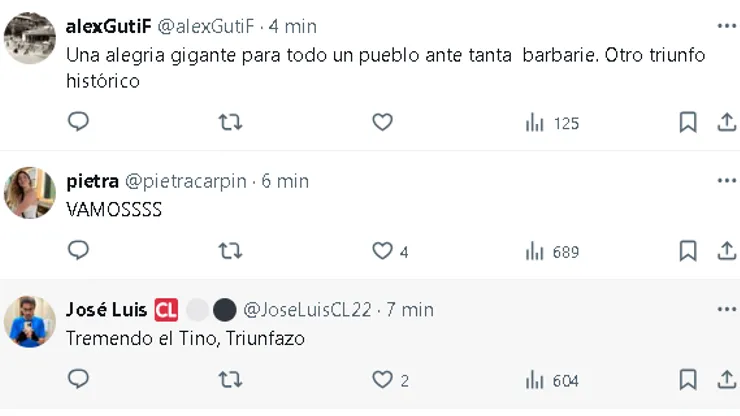The image size is (740, 416).
Task: Like alexGutiF's tweet
Action: click(382, 122)
